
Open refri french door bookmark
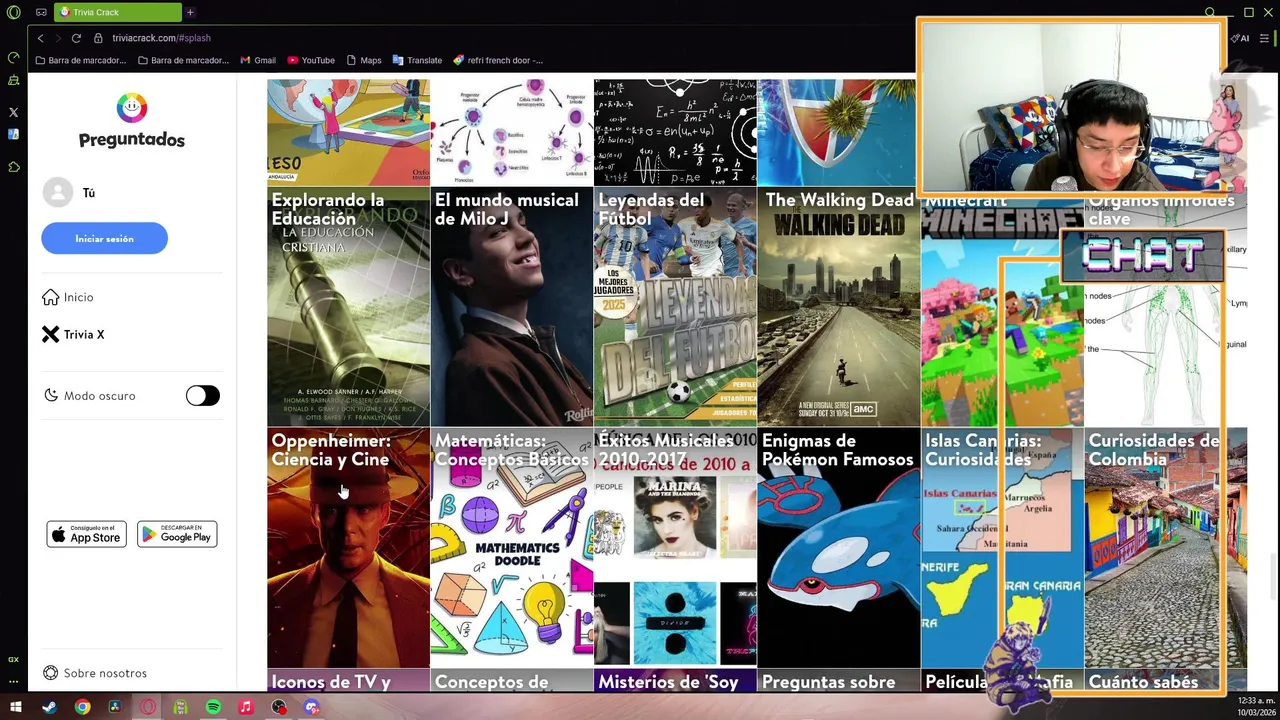coord(498,60)
